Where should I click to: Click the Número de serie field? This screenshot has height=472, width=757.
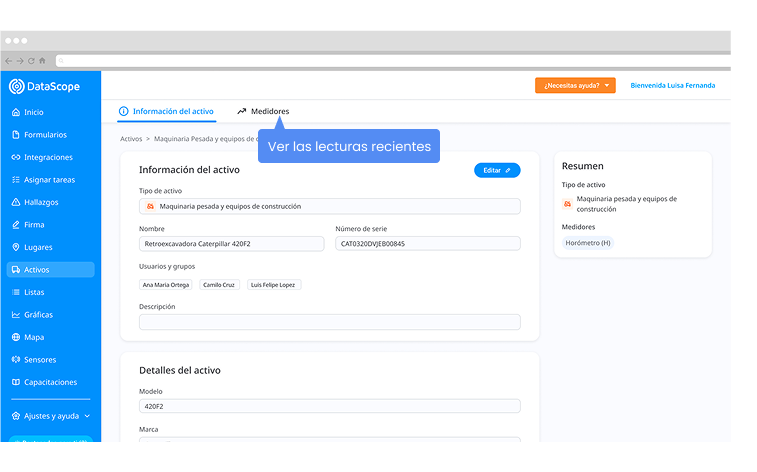(427, 243)
